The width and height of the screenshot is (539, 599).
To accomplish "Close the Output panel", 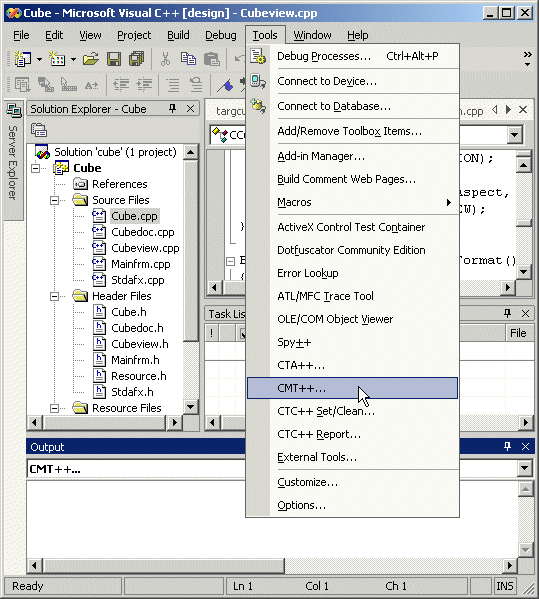I will (x=525, y=446).
